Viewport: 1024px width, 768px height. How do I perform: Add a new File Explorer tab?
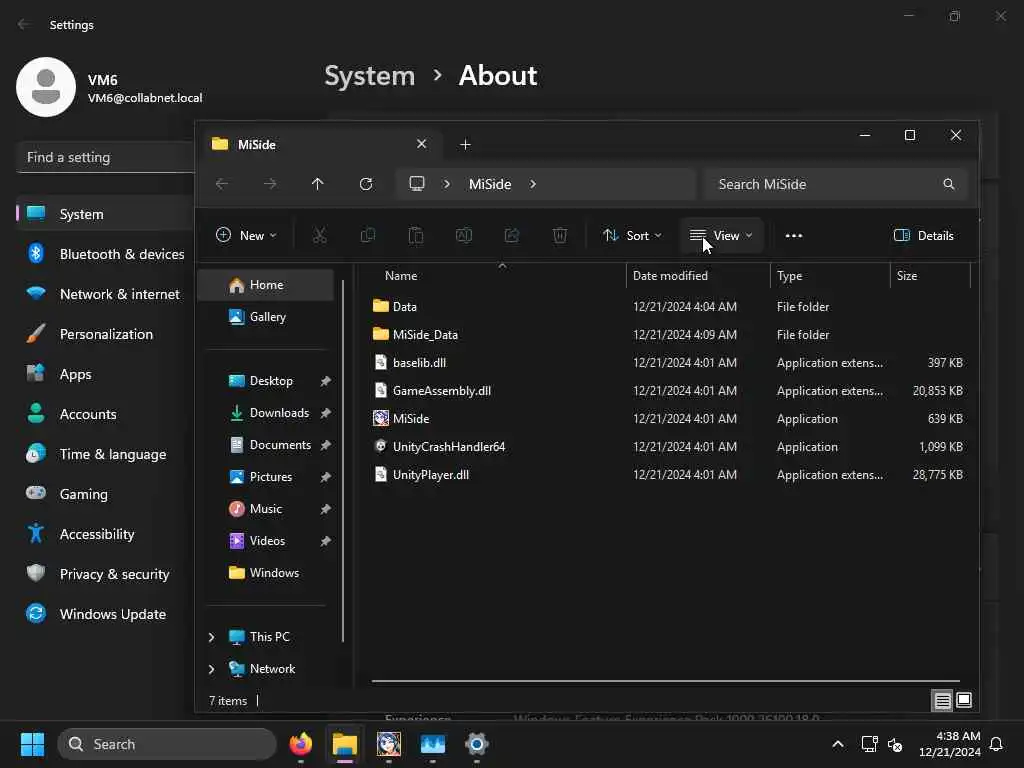point(465,144)
